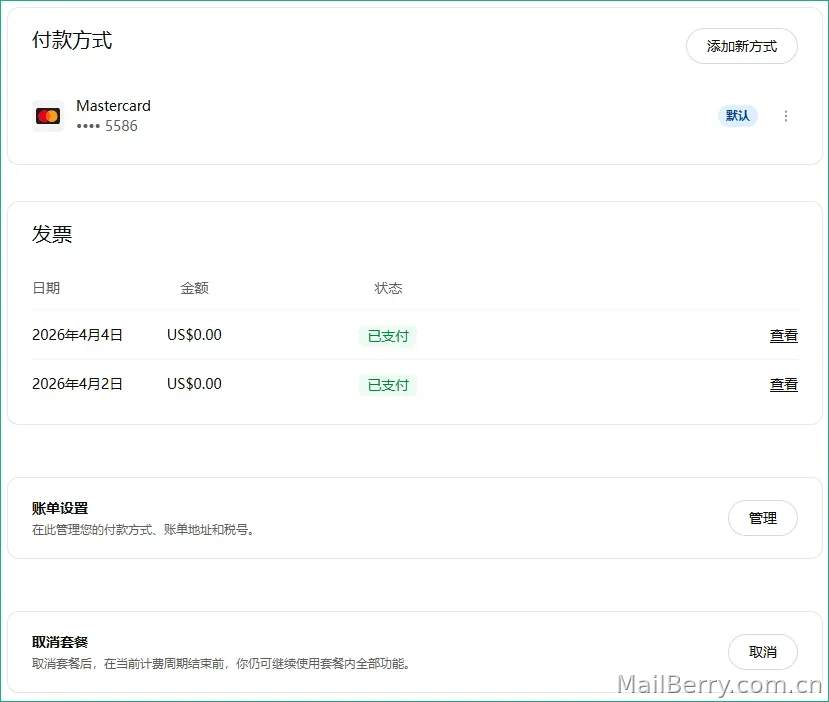829x702 pixels.
Task: Click the 2026年4月2日 date cell
Action: pos(77,384)
